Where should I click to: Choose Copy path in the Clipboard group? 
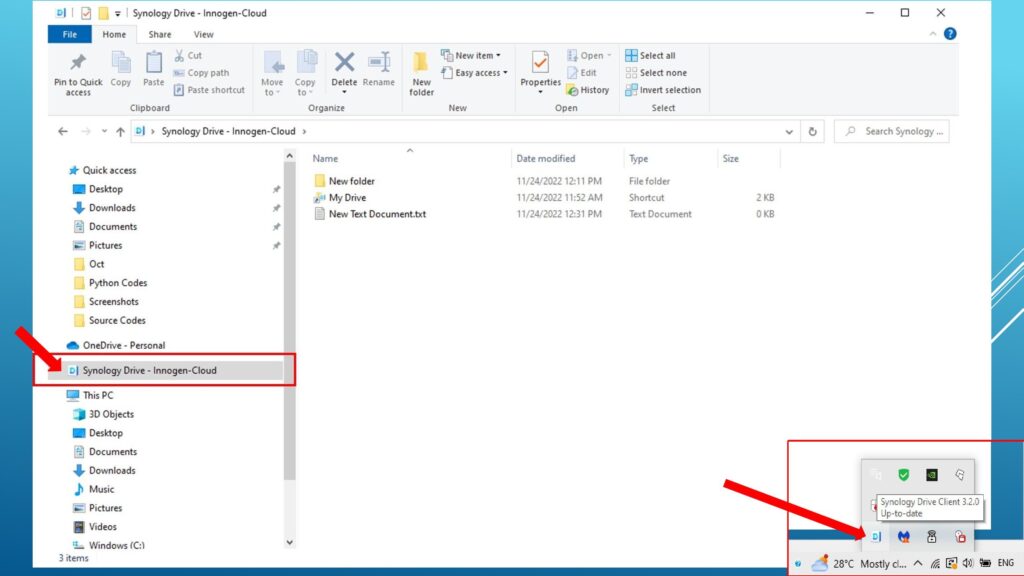pos(201,72)
